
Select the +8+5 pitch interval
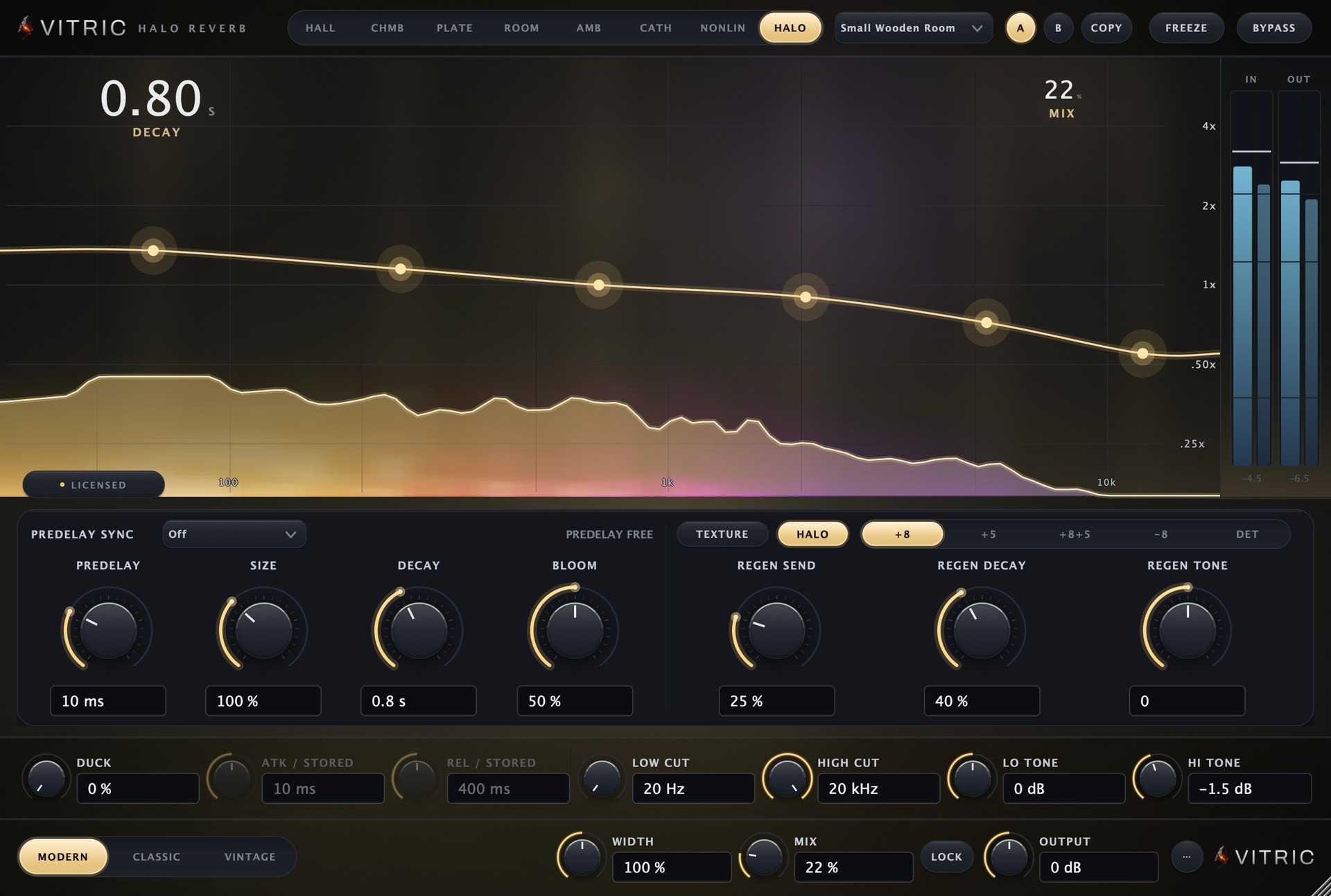1075,534
